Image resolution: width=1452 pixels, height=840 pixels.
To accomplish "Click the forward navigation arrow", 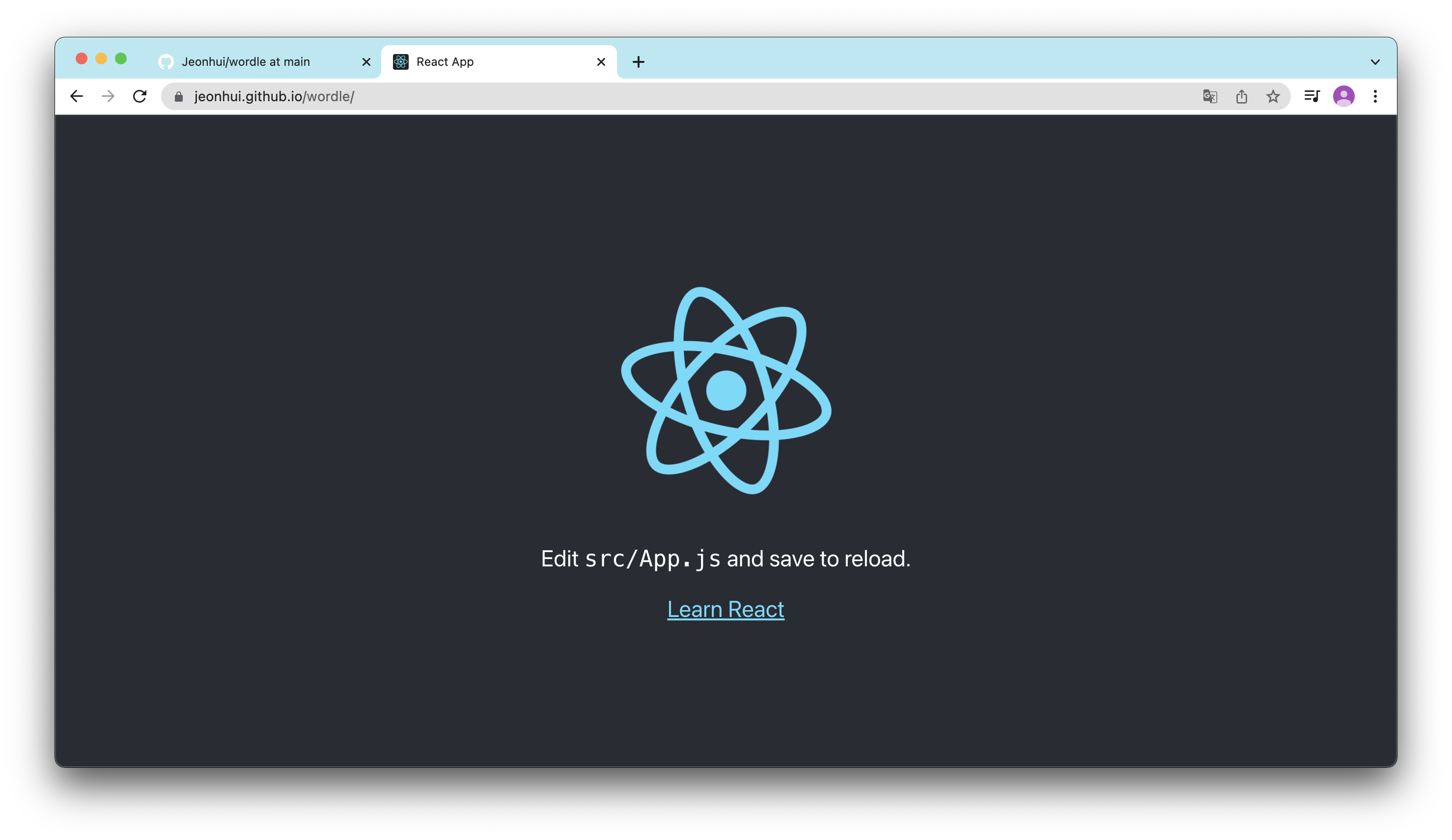I will [x=108, y=96].
